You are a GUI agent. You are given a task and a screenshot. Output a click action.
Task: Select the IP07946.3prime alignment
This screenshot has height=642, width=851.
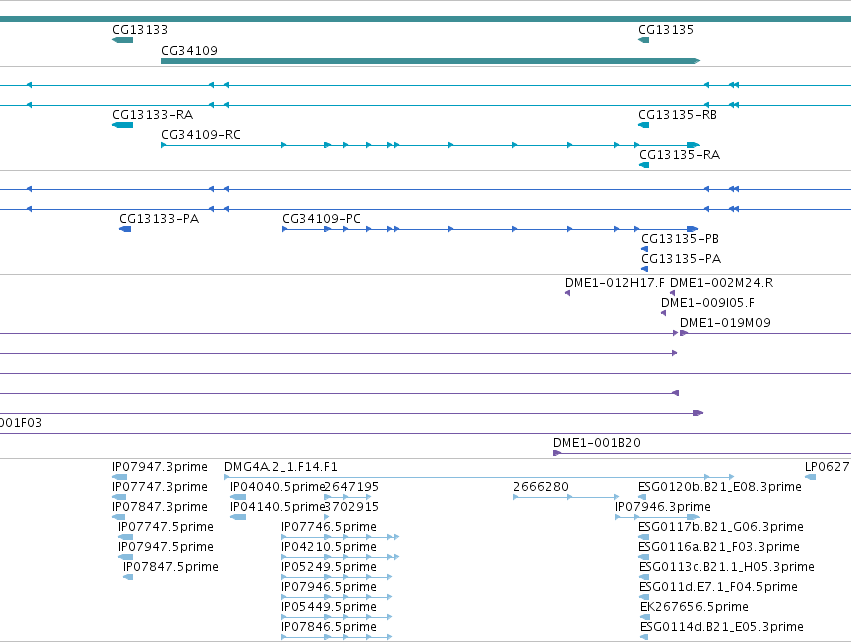(657, 517)
